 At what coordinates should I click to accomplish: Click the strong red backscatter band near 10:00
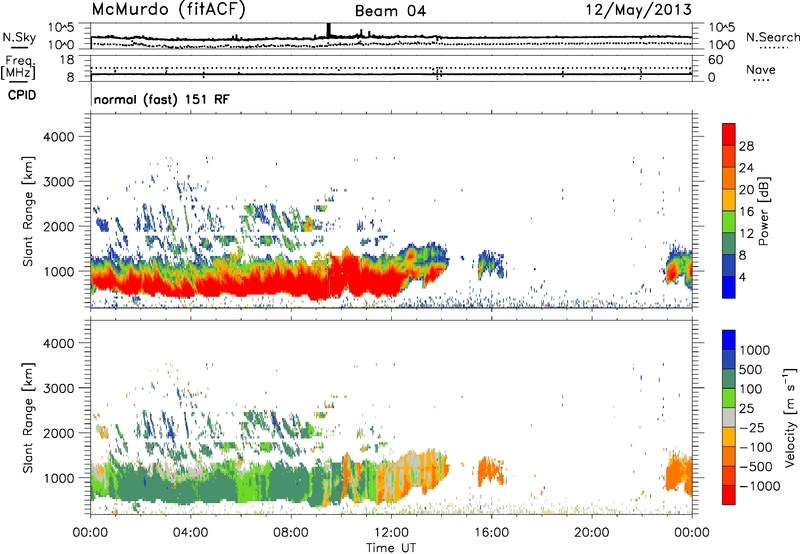point(343,273)
